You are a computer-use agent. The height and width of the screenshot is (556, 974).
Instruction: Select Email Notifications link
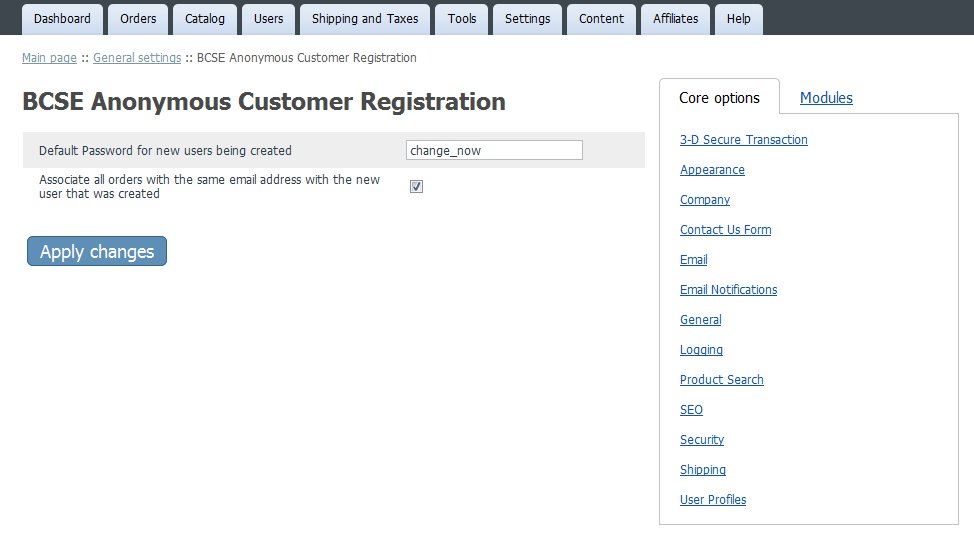click(728, 289)
